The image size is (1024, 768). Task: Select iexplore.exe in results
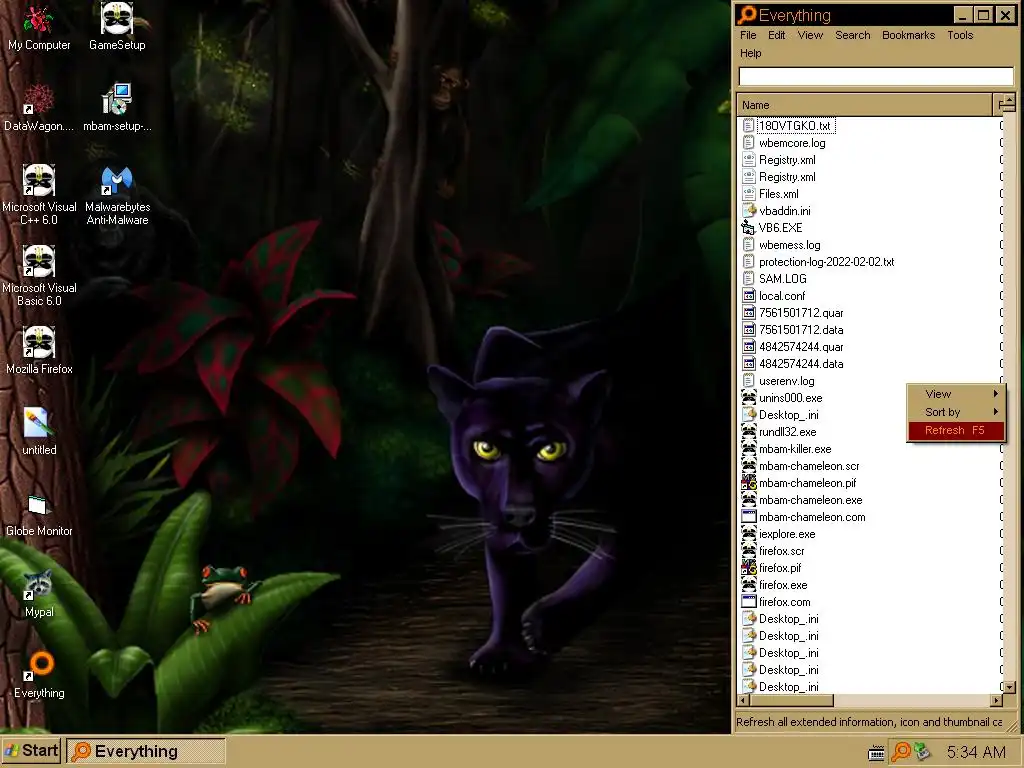787,534
